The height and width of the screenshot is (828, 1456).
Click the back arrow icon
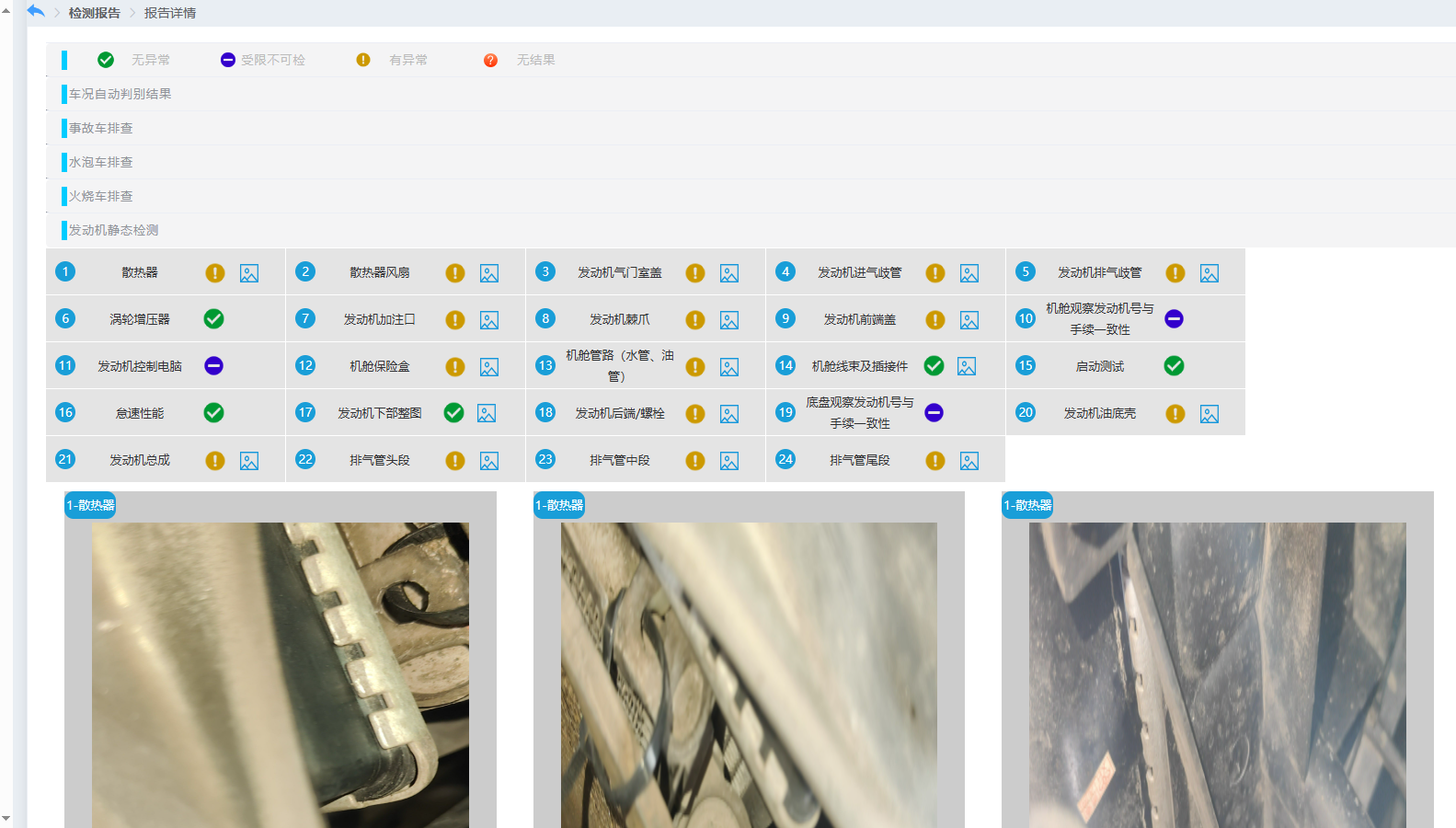pos(36,11)
